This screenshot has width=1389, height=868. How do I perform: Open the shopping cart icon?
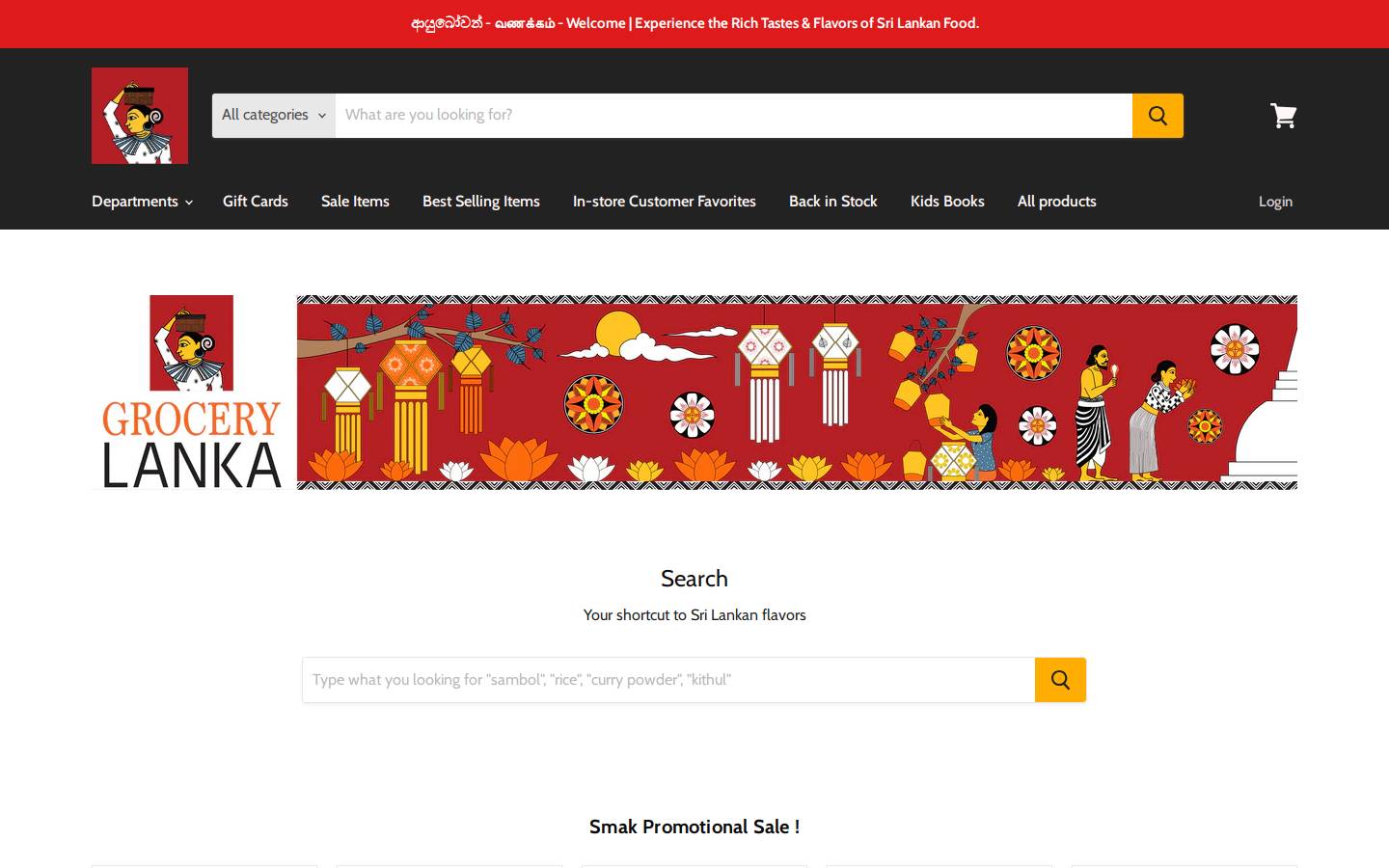pyautogui.click(x=1283, y=116)
